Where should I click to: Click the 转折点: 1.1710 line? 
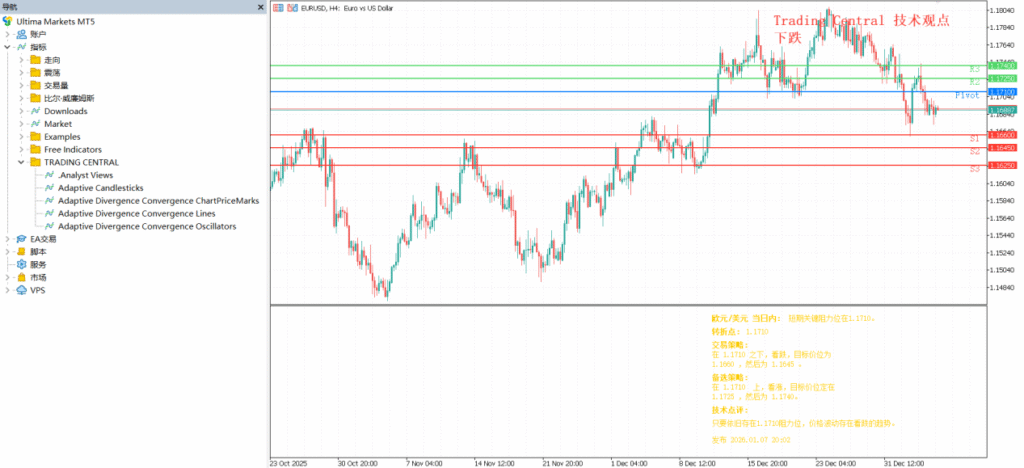(x=740, y=332)
